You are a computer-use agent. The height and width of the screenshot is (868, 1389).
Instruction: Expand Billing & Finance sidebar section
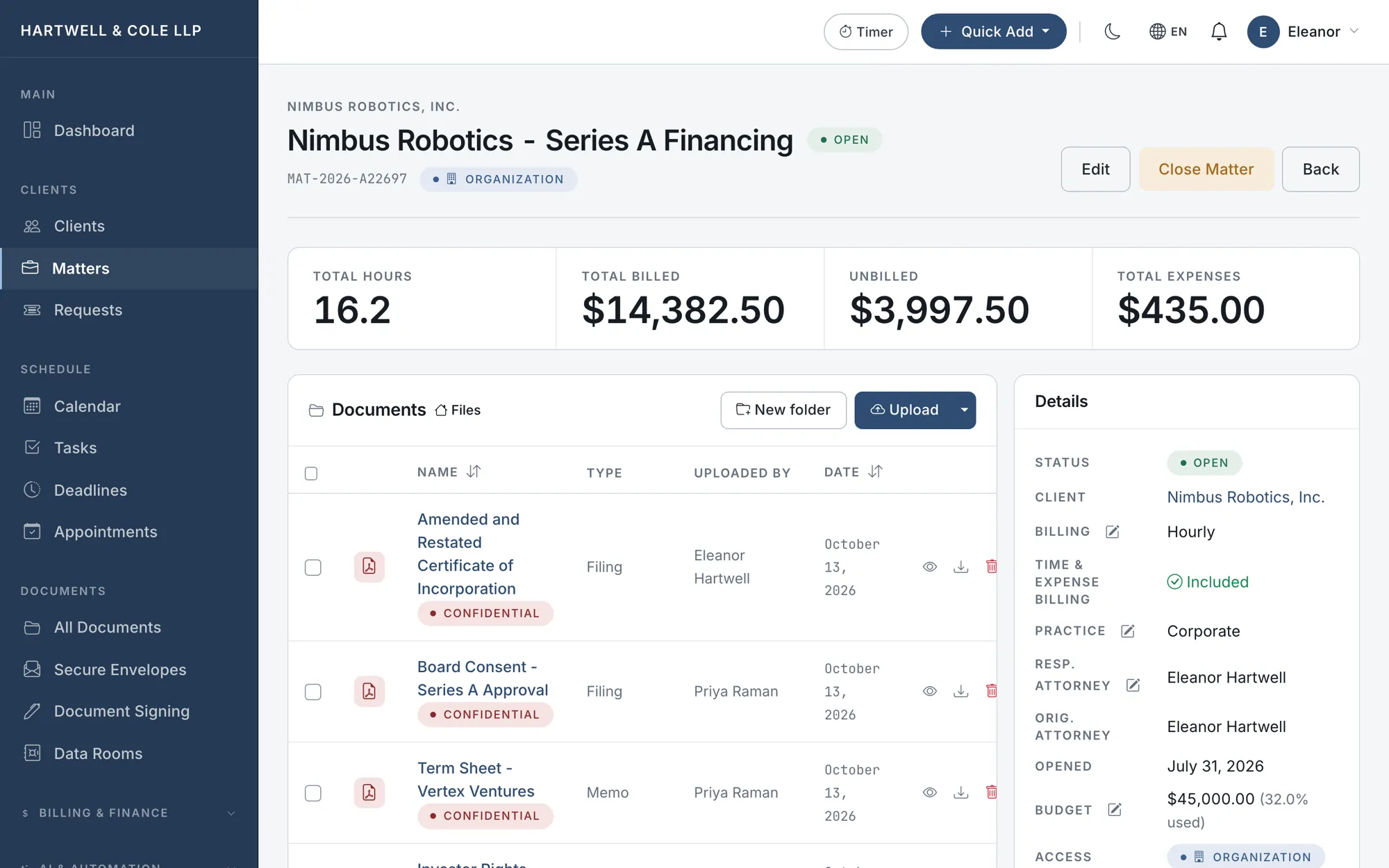click(129, 813)
